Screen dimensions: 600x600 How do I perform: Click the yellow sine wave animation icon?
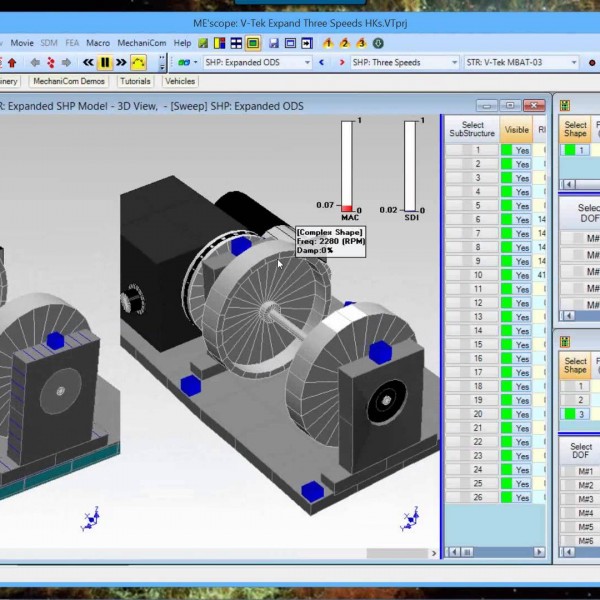point(138,62)
